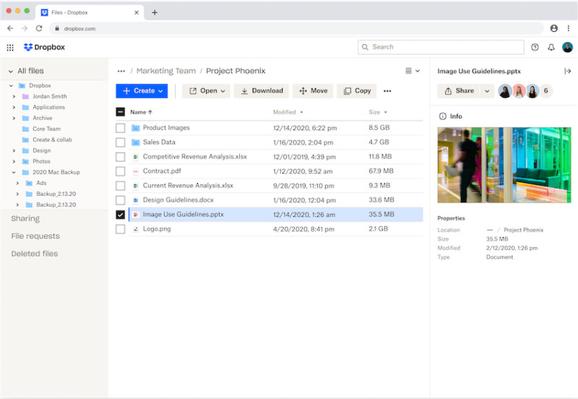
Task: Check the Sales Data row checkbox
Action: 120,142
